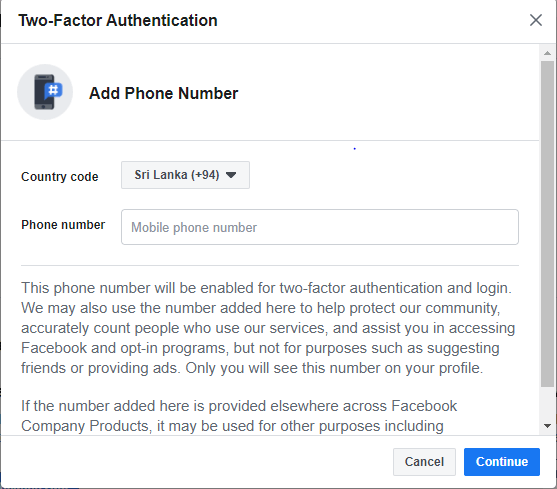Image resolution: width=557 pixels, height=489 pixels.
Task: Click the phone device icon
Action: coord(44,92)
